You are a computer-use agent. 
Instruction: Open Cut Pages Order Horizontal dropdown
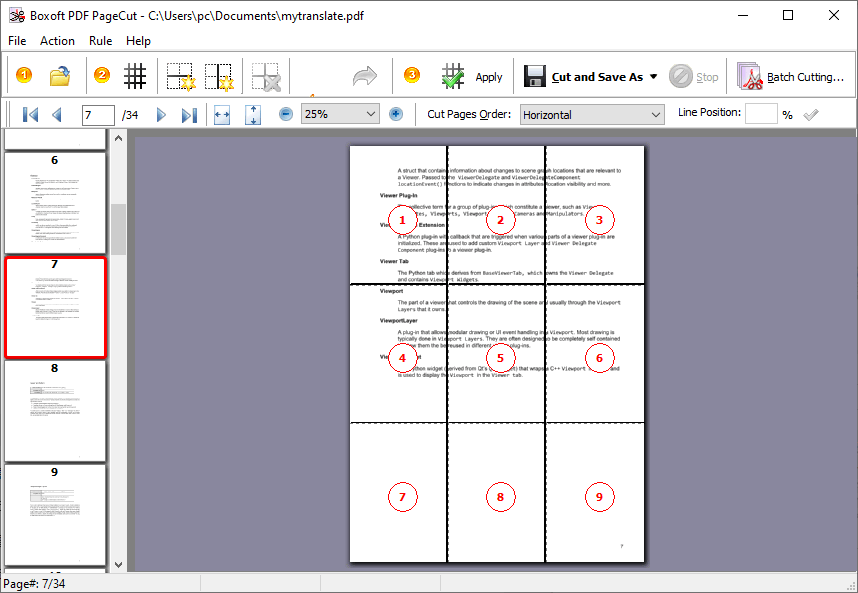[592, 115]
